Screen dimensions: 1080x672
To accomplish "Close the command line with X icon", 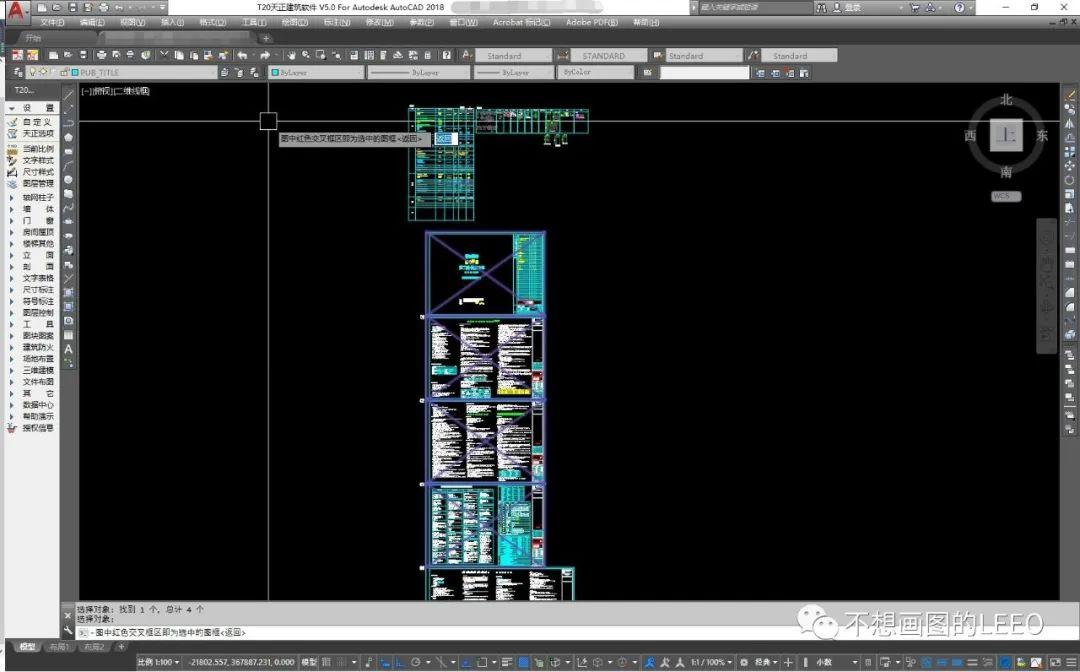I will 68,616.
